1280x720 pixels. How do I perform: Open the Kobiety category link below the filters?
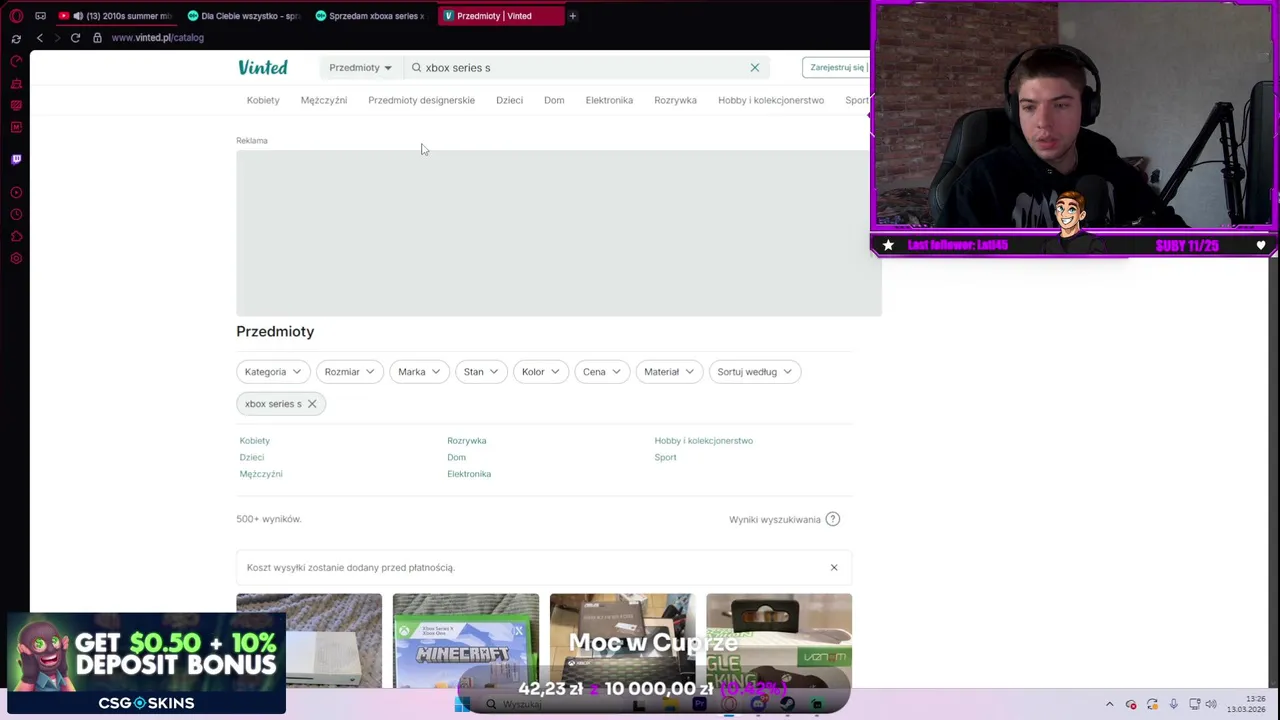(x=254, y=441)
